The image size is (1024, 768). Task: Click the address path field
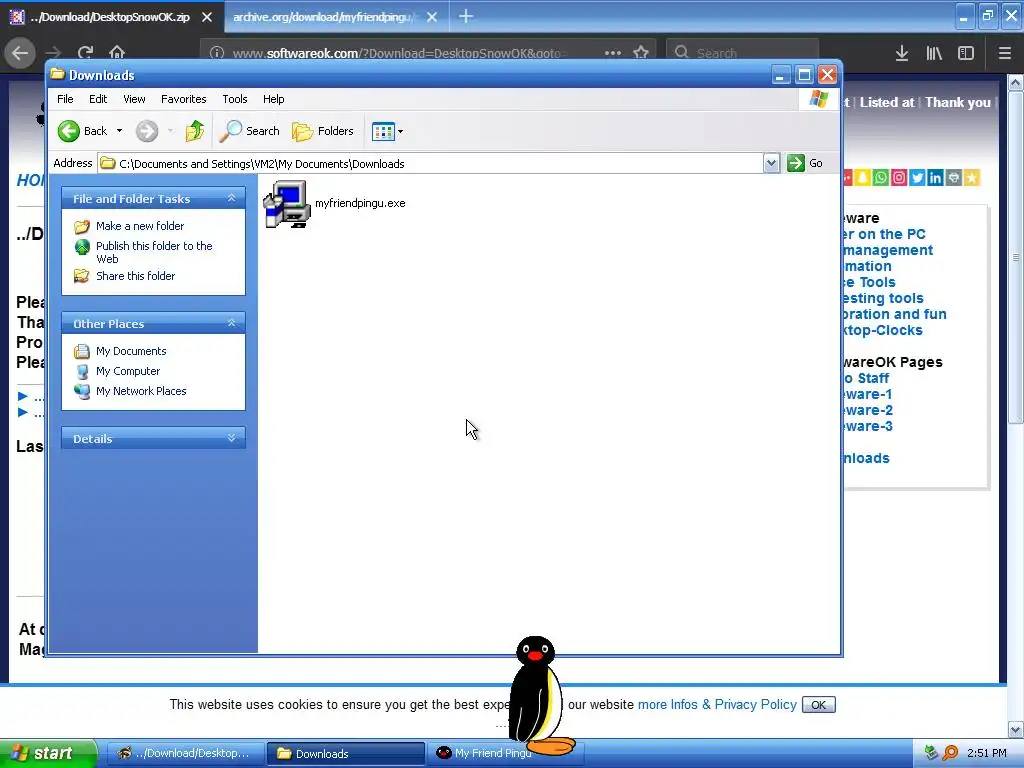point(431,163)
